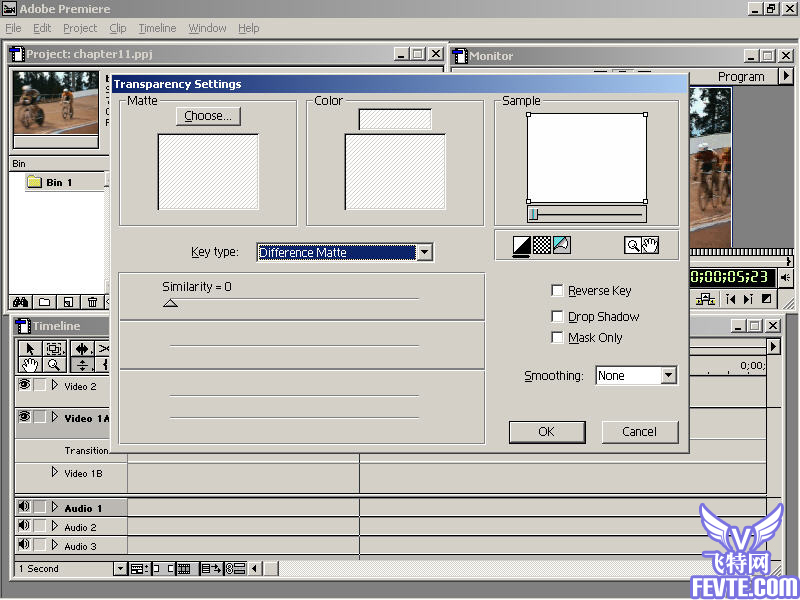Open the Key type dropdown
This screenshot has width=800, height=600.
coord(424,252)
